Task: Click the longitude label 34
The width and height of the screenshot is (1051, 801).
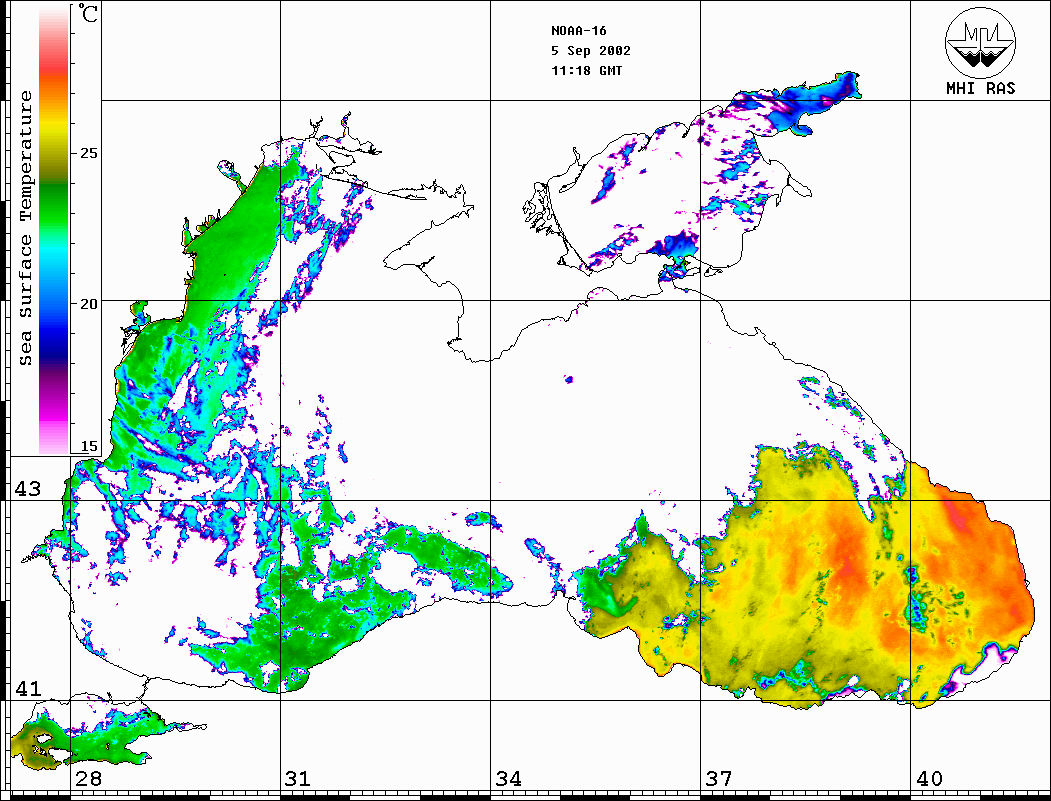Action: coord(508,779)
